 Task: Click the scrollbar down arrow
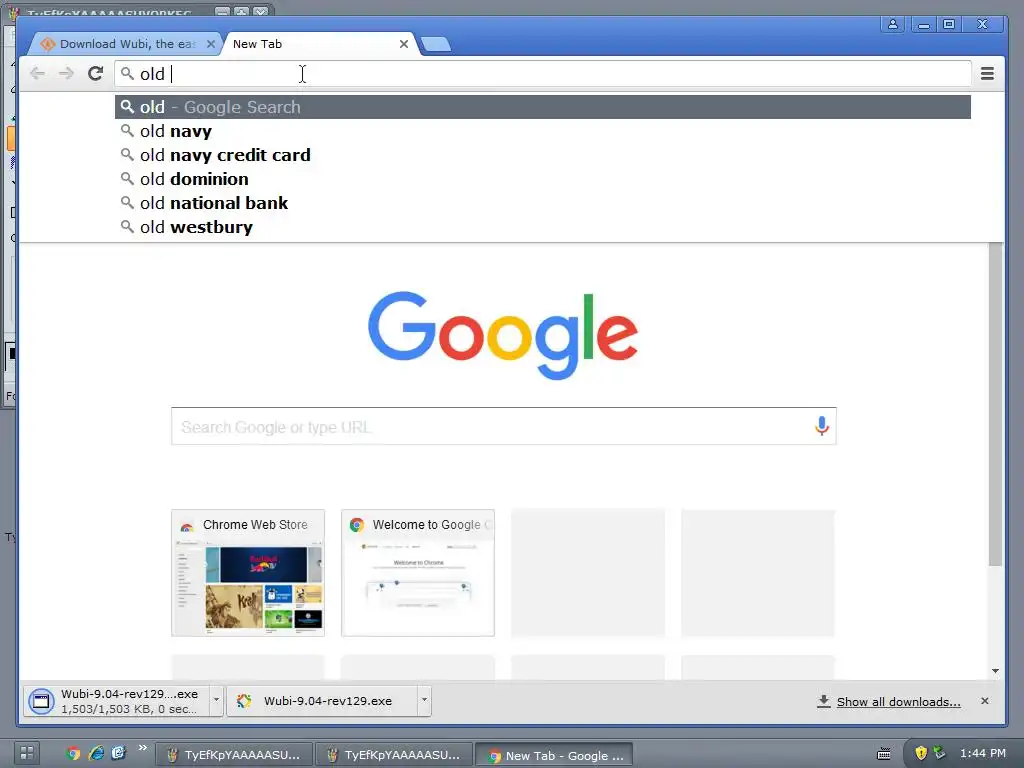[x=995, y=671]
